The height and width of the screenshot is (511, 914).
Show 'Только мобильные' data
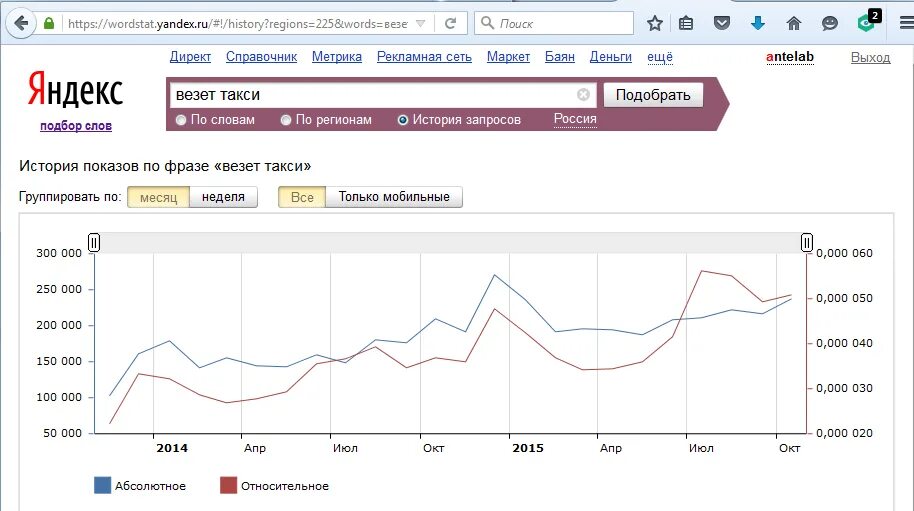pos(394,197)
